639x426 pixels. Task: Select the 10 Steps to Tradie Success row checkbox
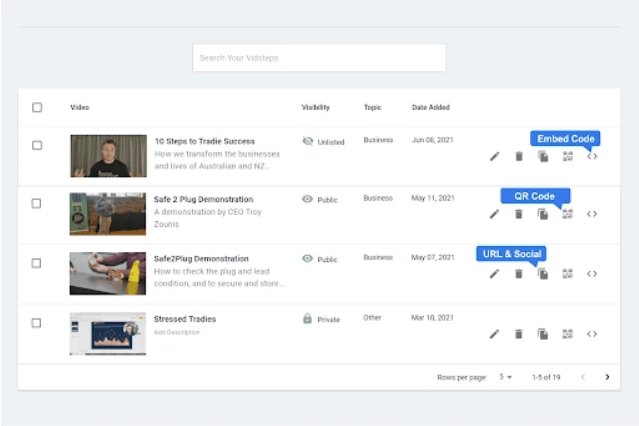coord(37,145)
